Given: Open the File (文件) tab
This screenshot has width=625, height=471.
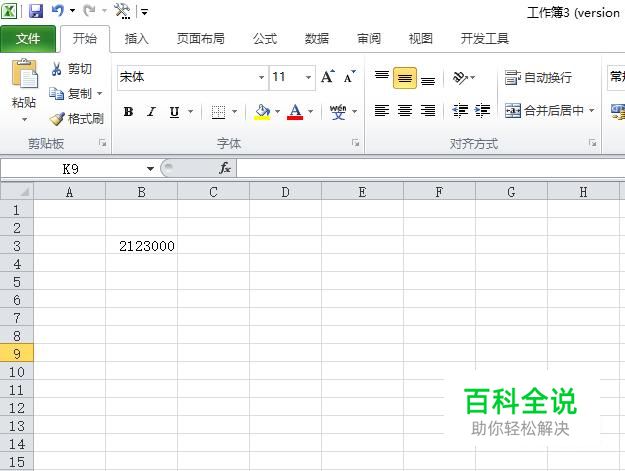Looking at the screenshot, I should [x=28, y=39].
